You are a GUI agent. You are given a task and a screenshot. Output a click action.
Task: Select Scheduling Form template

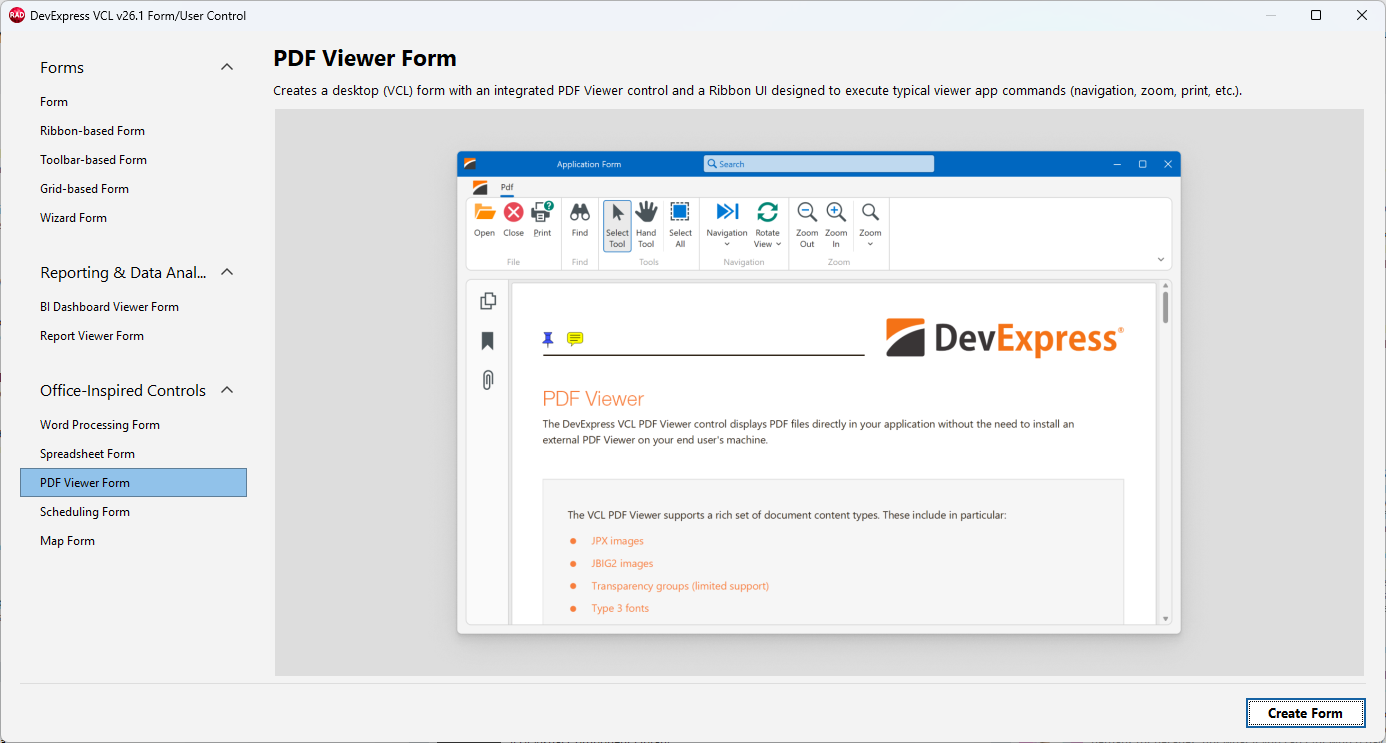[x=133, y=512]
